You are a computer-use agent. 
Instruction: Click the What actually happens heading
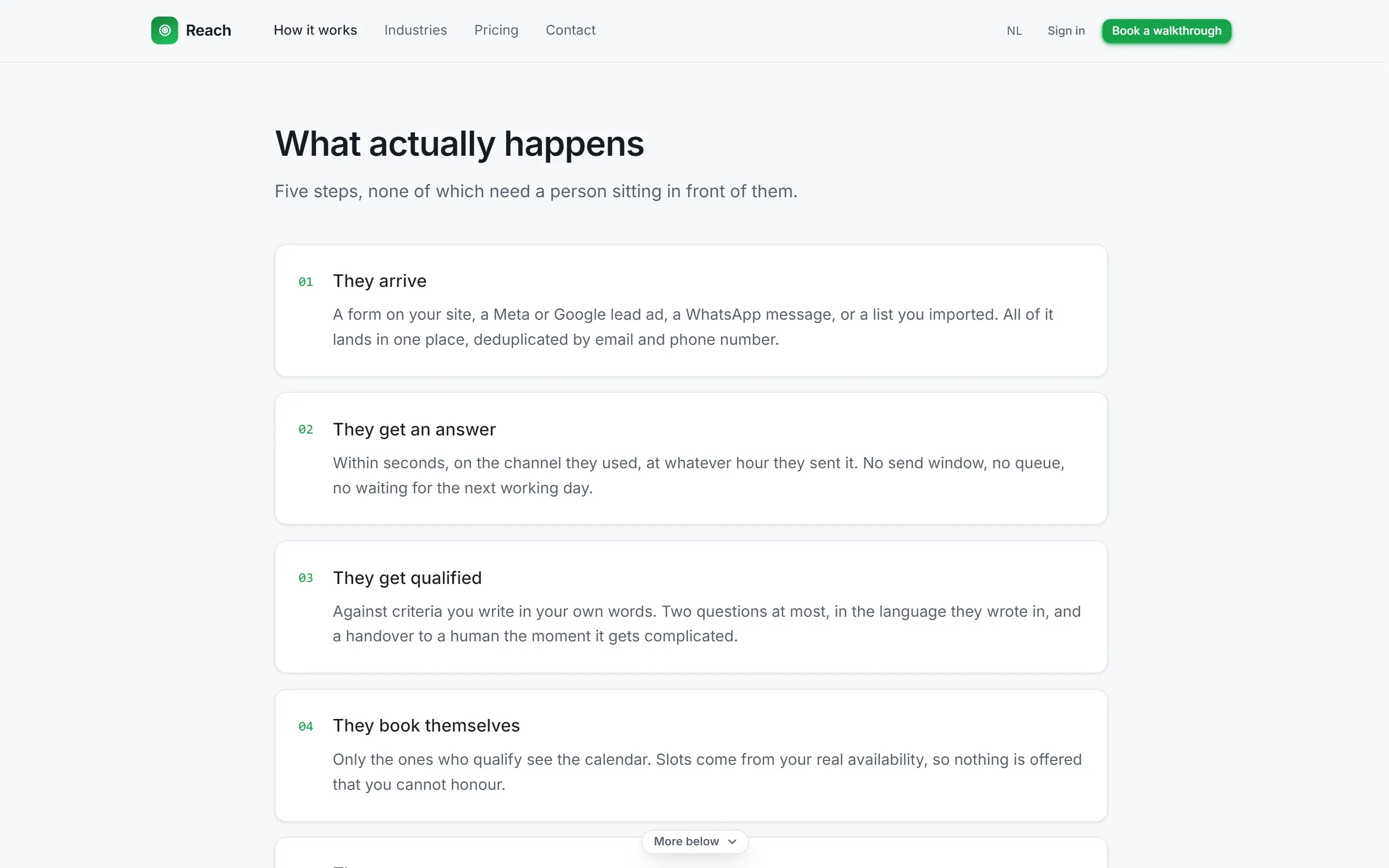(459, 144)
